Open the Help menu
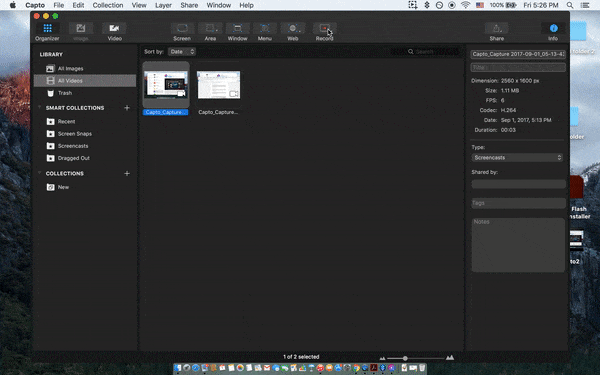This screenshot has height=375, width=600. point(246,5)
